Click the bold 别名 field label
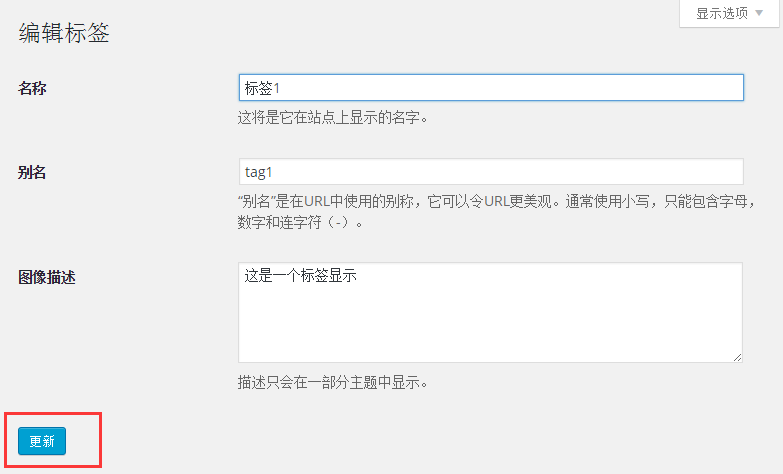 33,172
